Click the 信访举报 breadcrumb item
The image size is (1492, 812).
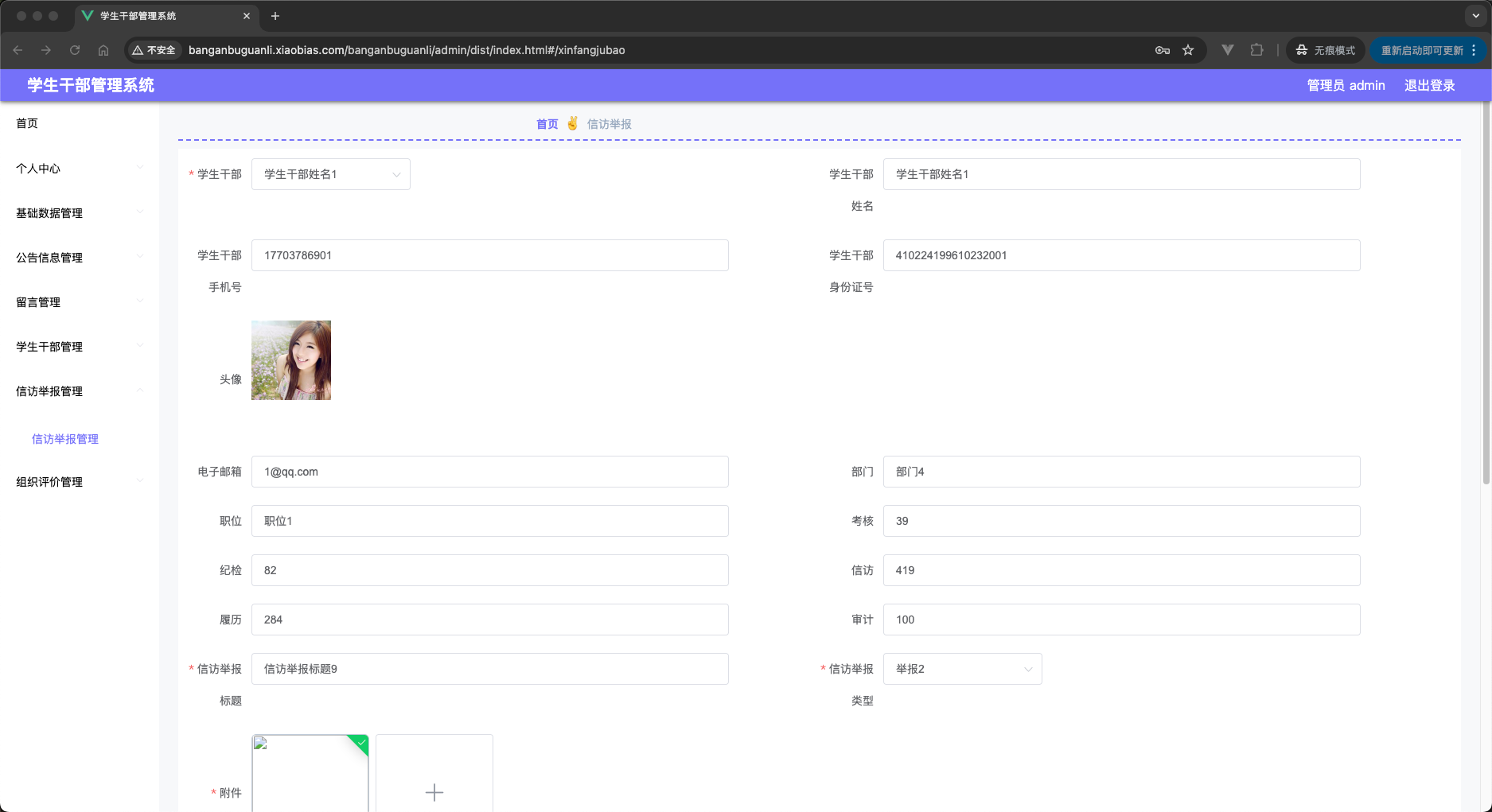coord(610,124)
